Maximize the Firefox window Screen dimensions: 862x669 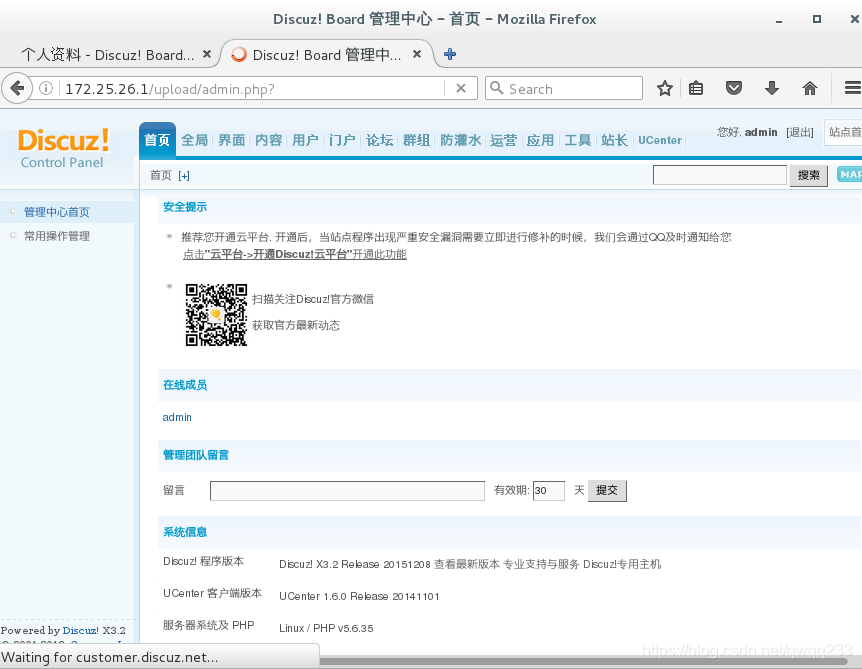pyautogui.click(x=817, y=19)
